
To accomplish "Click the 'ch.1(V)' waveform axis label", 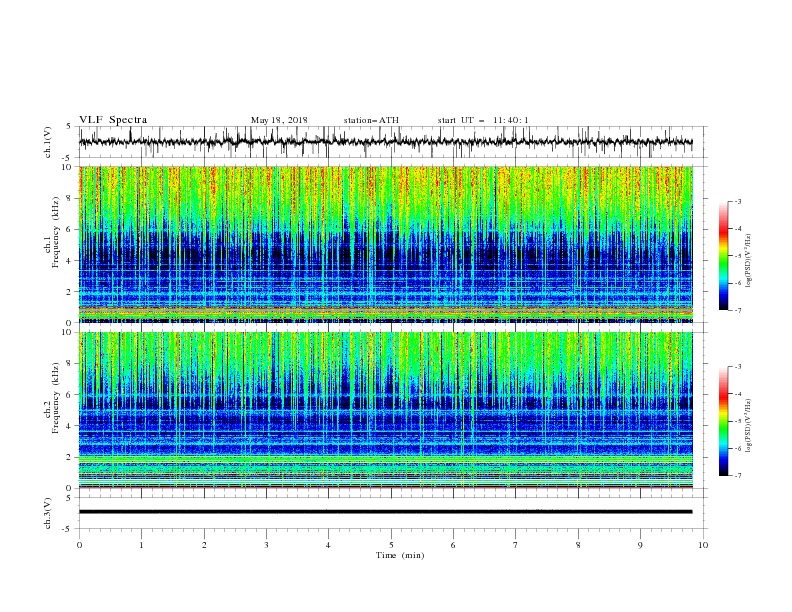I will [x=47, y=142].
